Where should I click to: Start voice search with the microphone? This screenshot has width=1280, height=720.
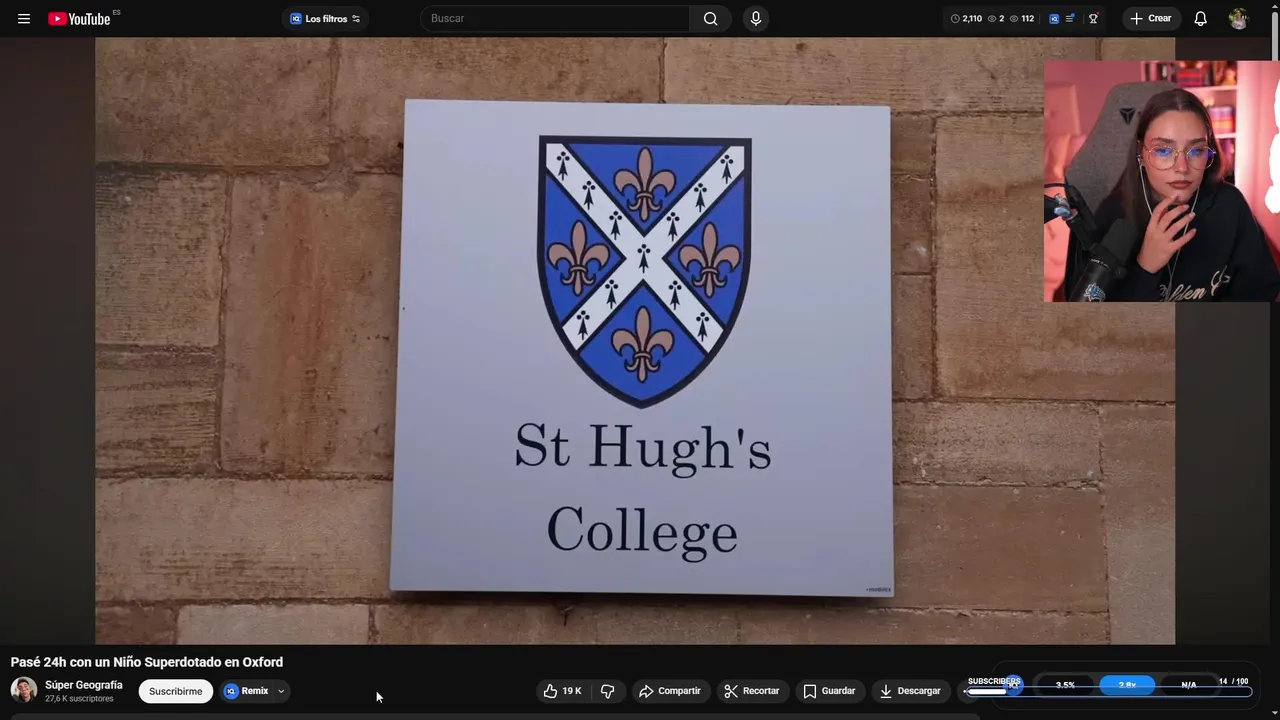coord(756,18)
